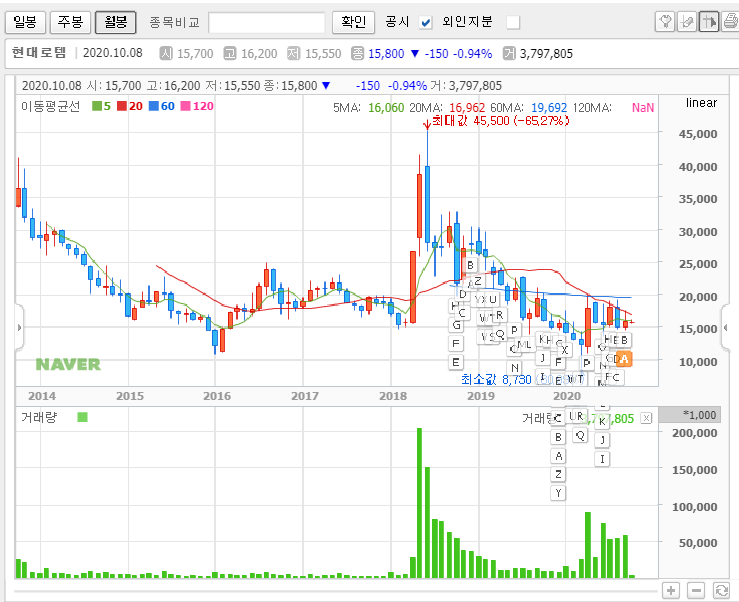The width and height of the screenshot is (739, 602).
Task: Click green 5-day moving average swatch
Action: (97, 106)
